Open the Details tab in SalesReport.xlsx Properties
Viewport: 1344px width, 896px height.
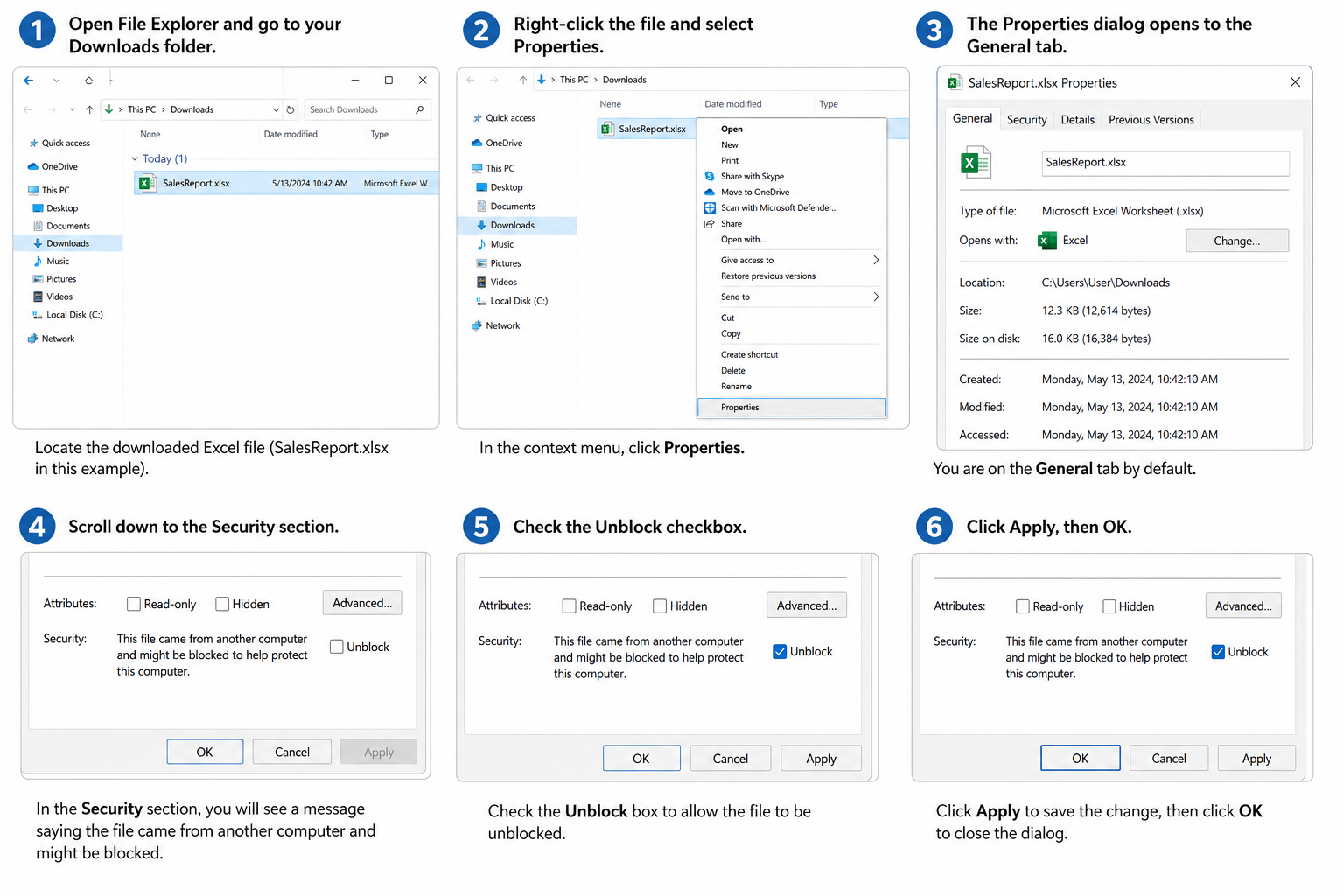click(1077, 120)
